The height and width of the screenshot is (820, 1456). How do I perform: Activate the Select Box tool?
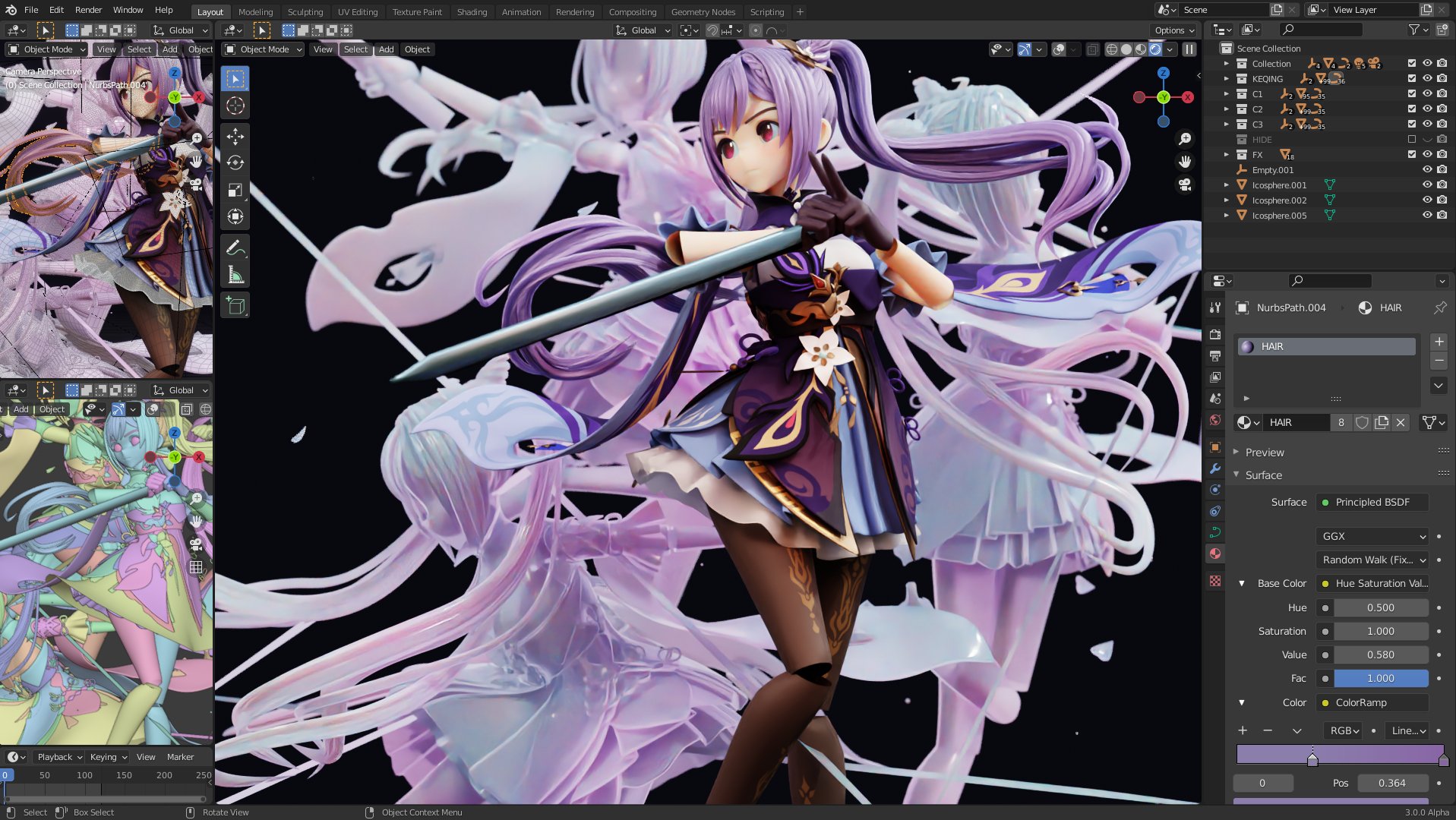(x=235, y=79)
